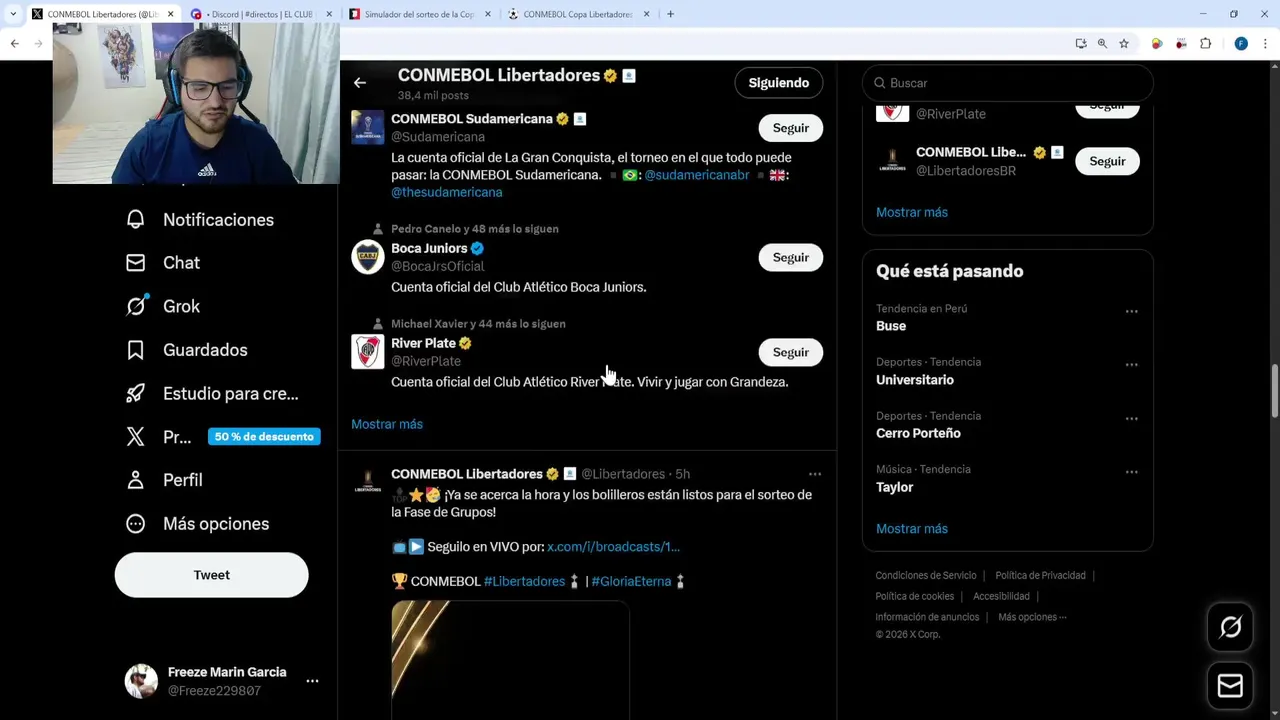Open a new browser tab
This screenshot has height=720, width=1280.
(x=670, y=14)
